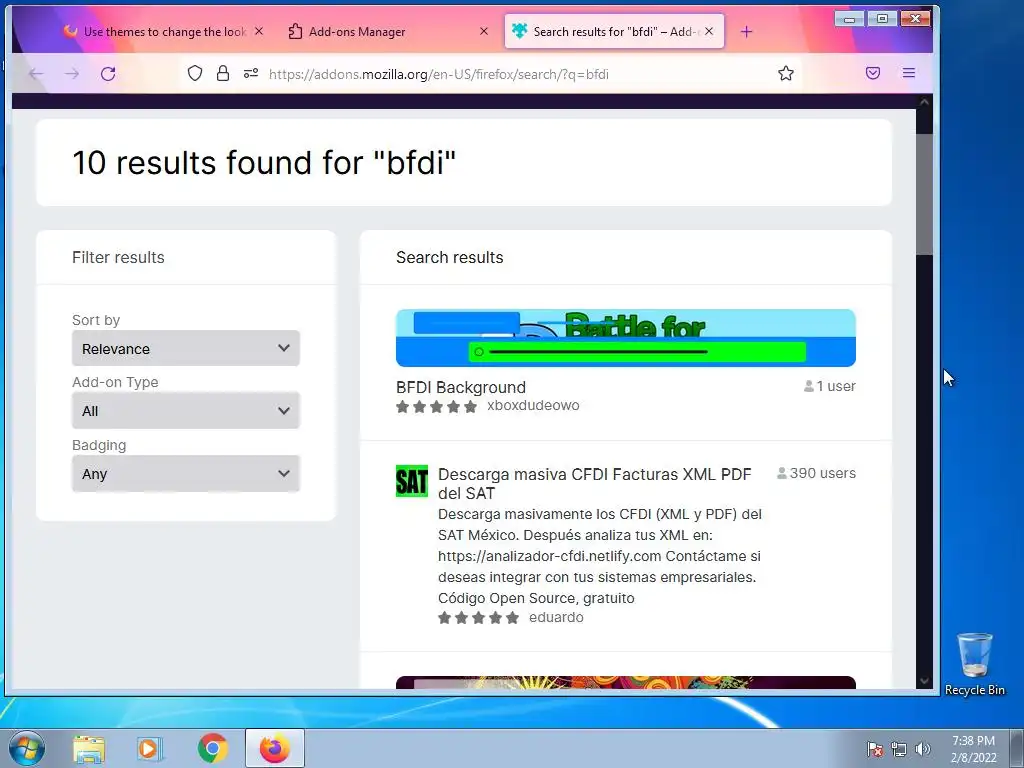Image resolution: width=1024 pixels, height=768 pixels.
Task: Open Action Center flag in tray
Action: (x=874, y=749)
